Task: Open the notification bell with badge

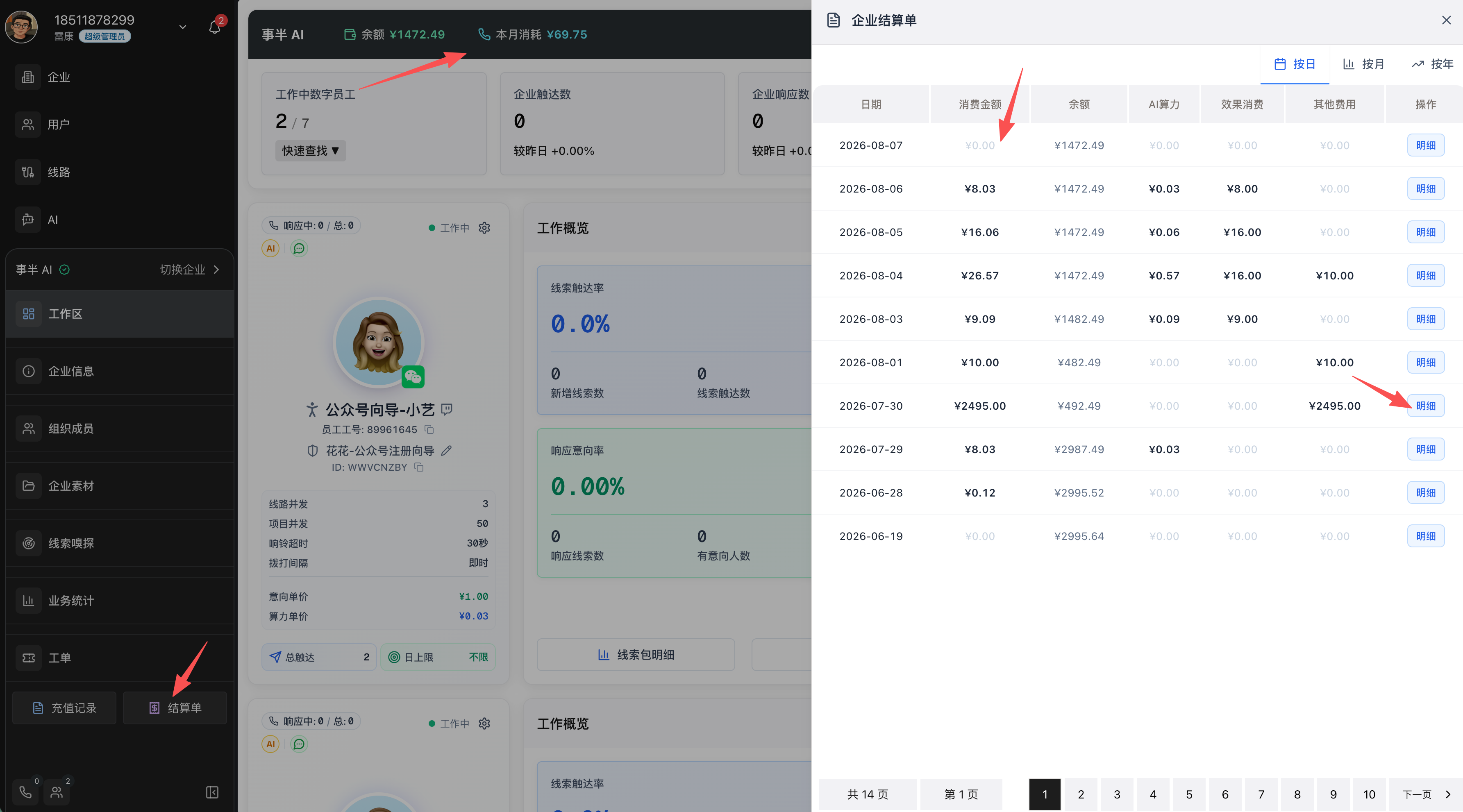Action: pos(215,26)
